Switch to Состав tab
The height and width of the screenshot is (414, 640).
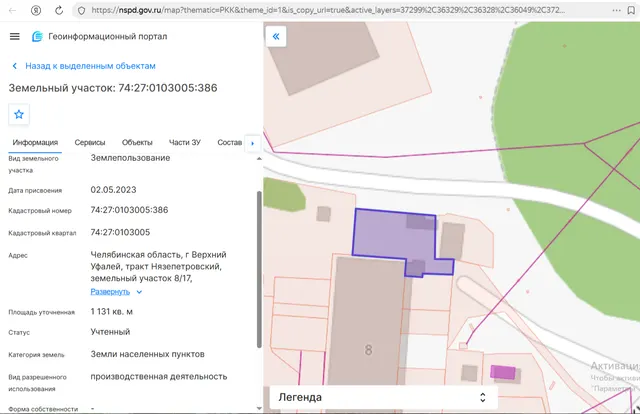click(229, 142)
